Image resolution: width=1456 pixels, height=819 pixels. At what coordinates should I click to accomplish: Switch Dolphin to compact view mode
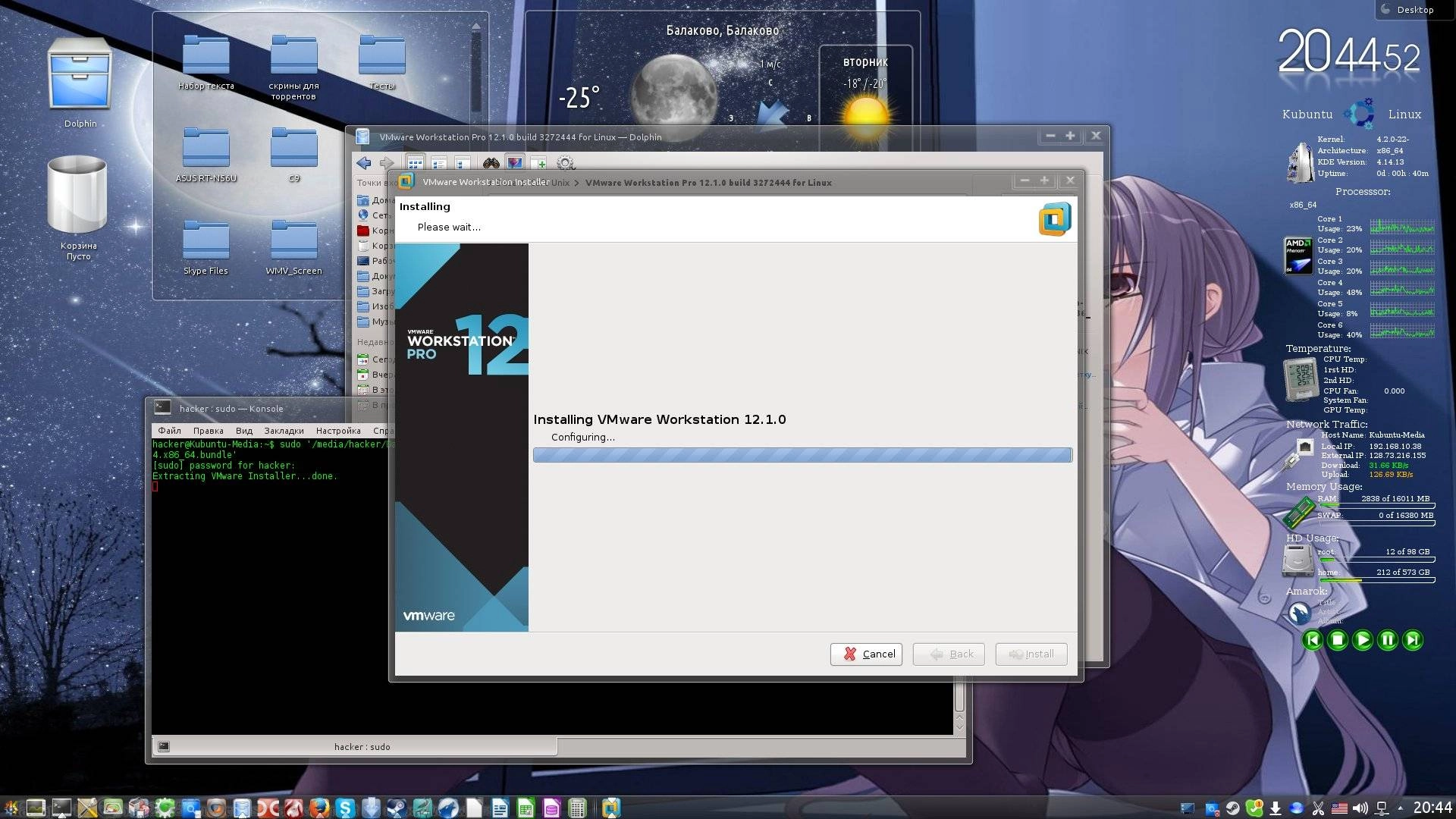[x=438, y=163]
